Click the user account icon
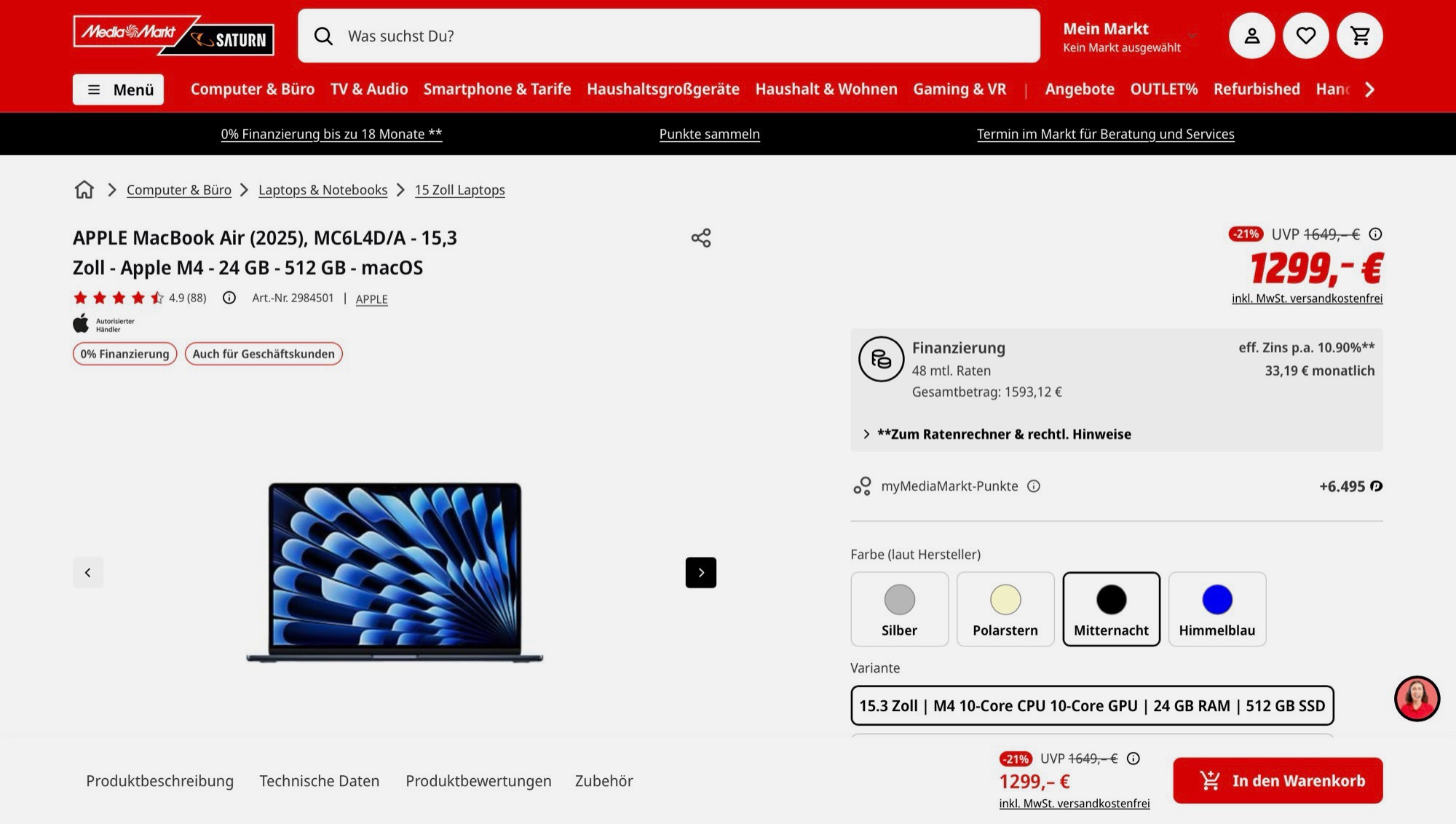Image resolution: width=1456 pixels, height=824 pixels. tap(1251, 36)
